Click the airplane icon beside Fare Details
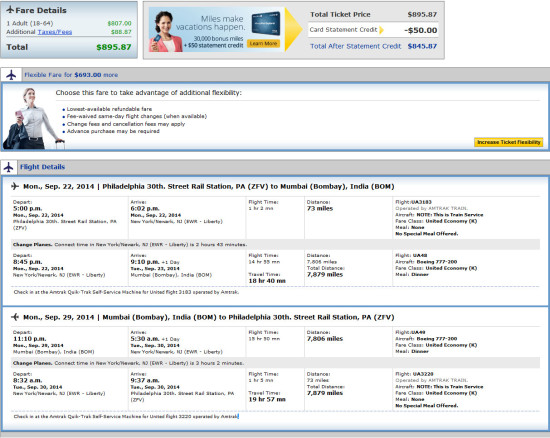The height and width of the screenshot is (438, 550). 10,10
